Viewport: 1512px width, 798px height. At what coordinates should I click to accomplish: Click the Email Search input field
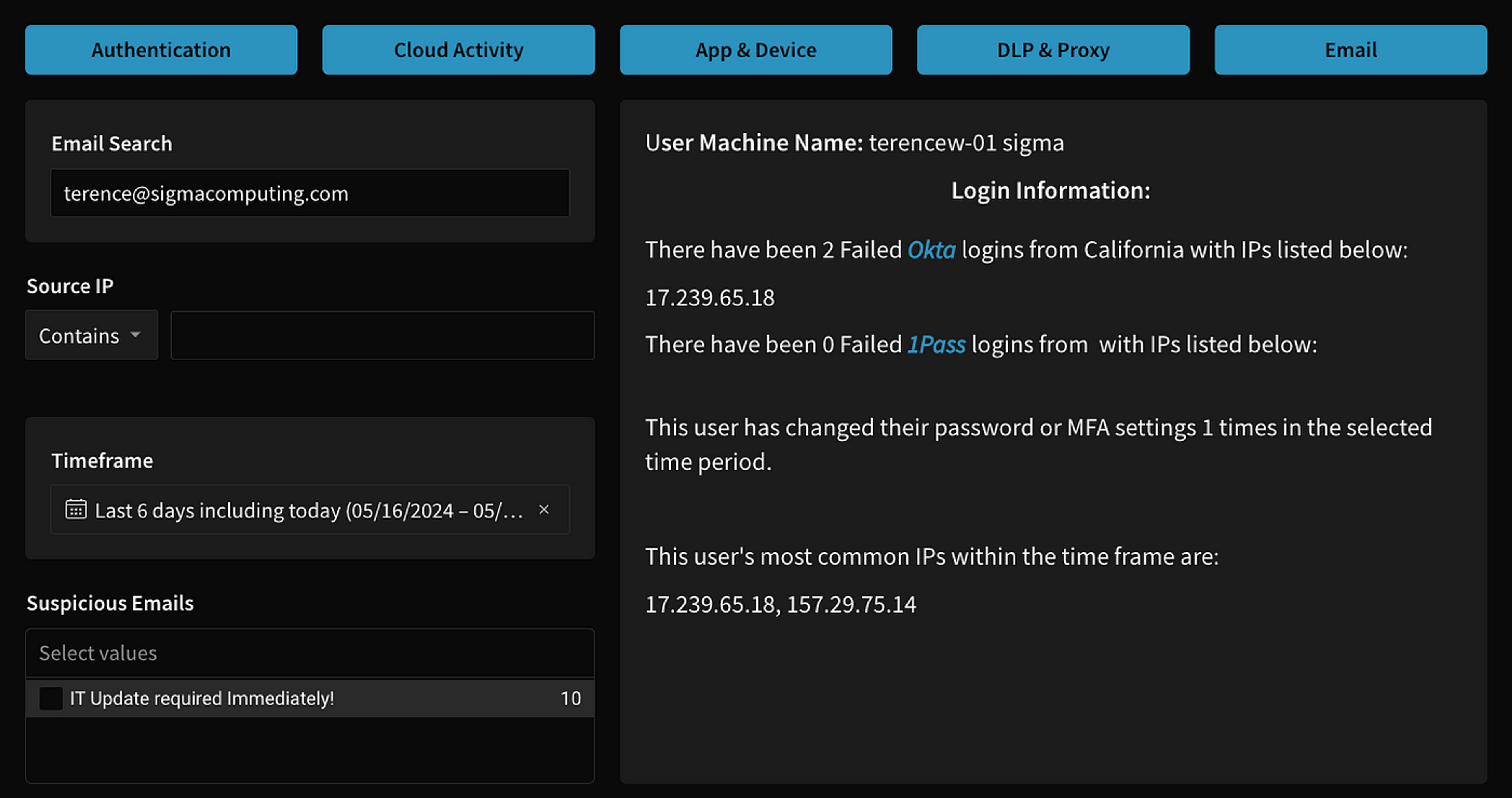click(x=310, y=193)
